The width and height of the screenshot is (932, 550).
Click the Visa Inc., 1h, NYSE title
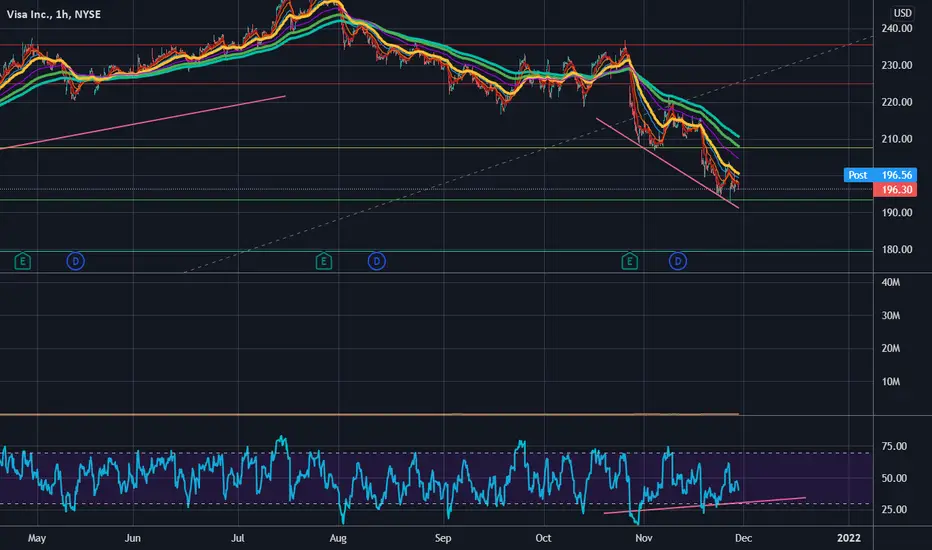pos(53,14)
